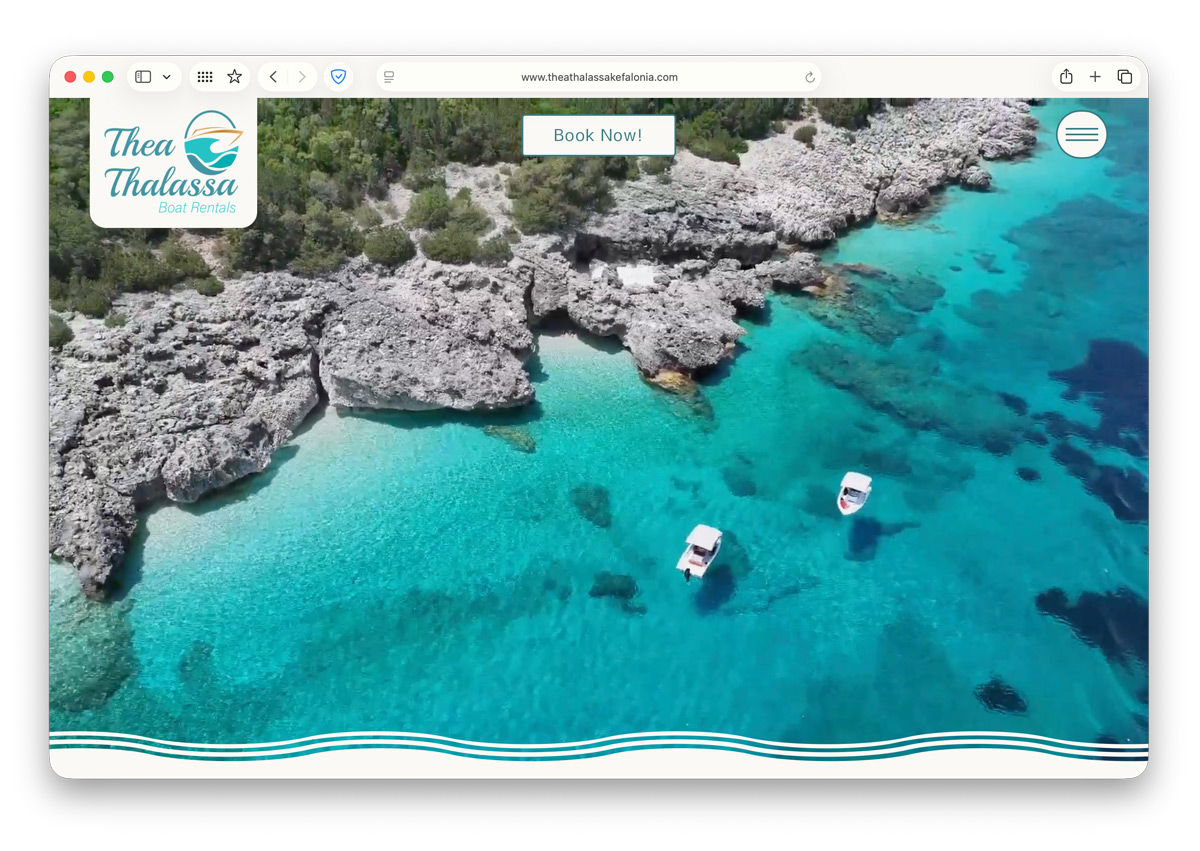Click the theathalassakefalonia.com address field
The image size is (1200, 851).
coord(599,77)
